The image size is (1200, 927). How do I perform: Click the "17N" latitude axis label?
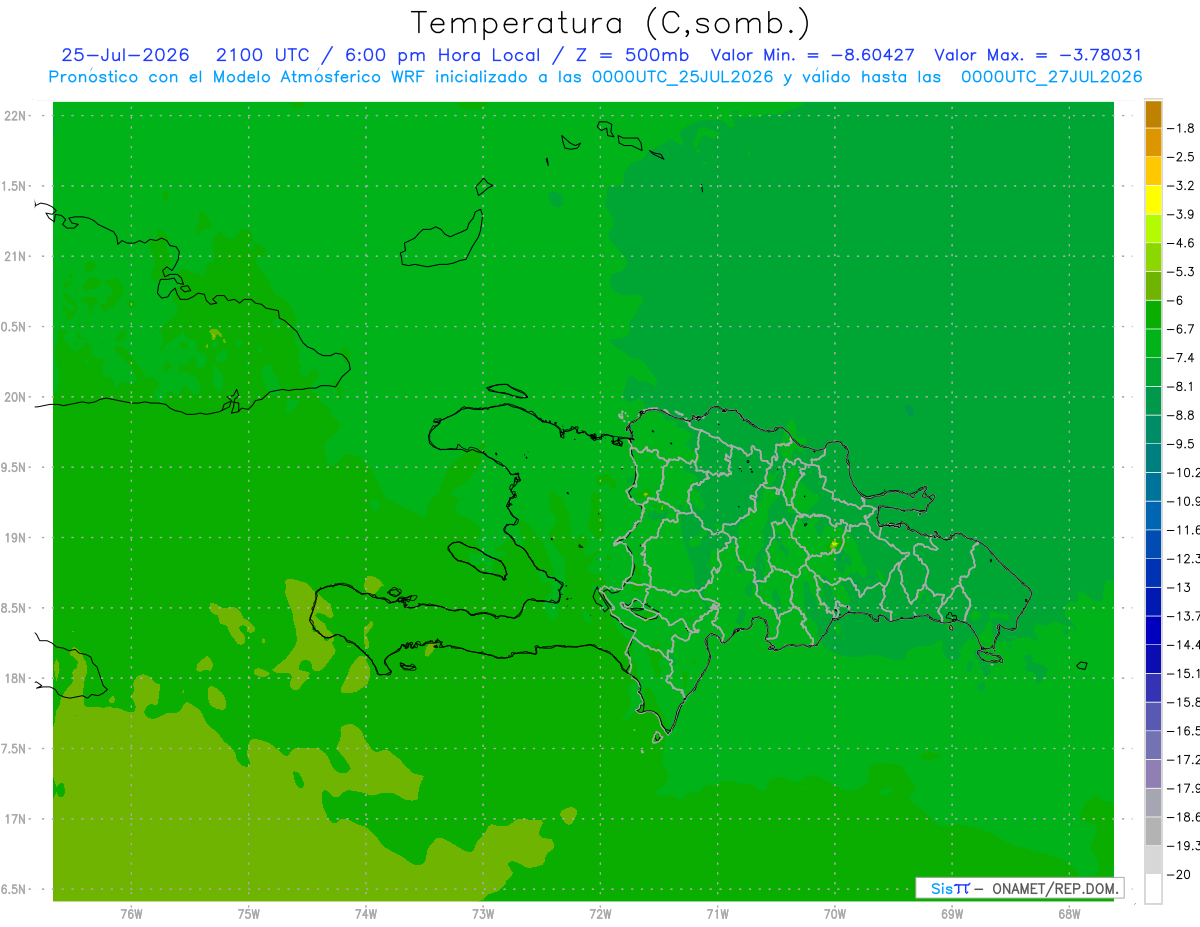14,819
